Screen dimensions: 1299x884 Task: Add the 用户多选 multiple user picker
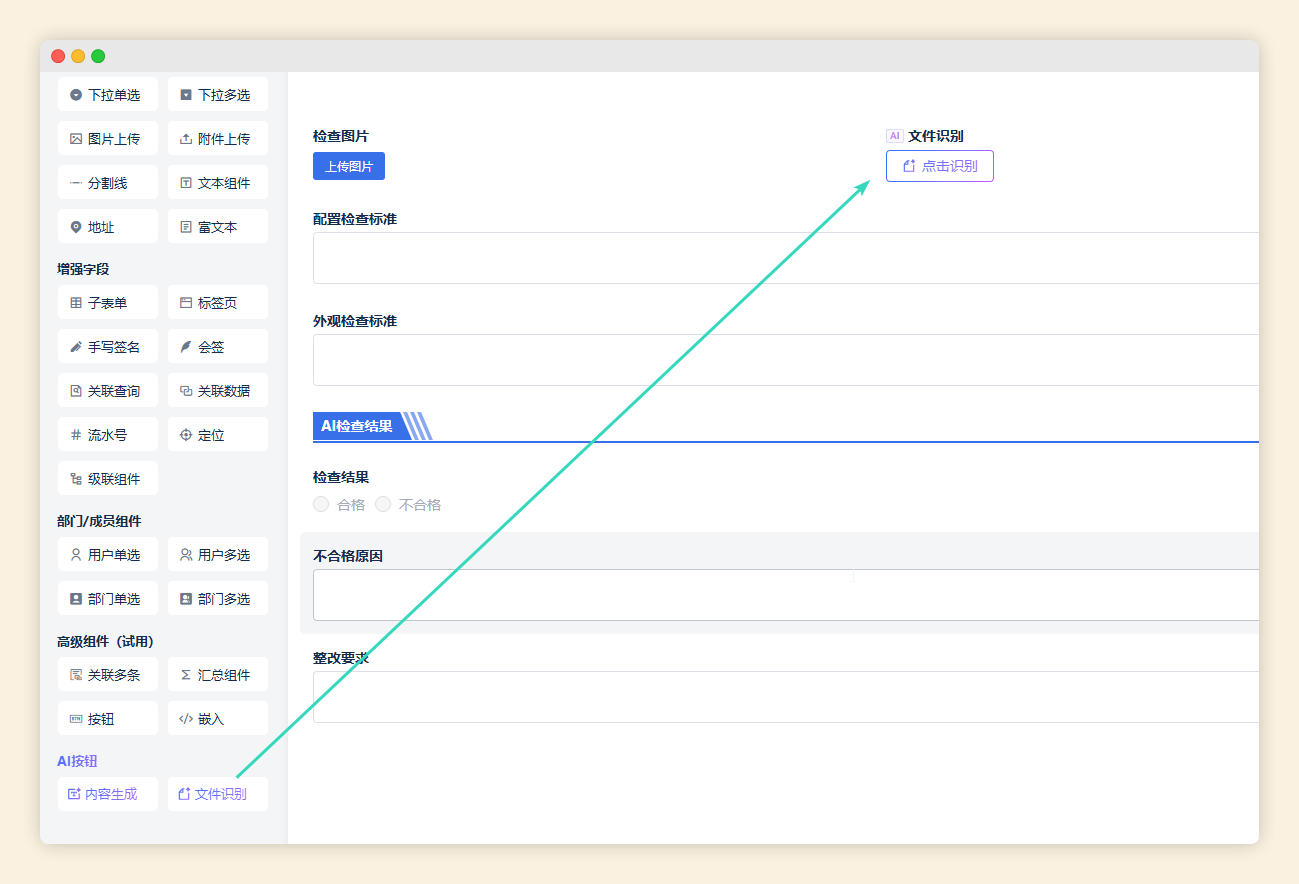[x=218, y=555]
